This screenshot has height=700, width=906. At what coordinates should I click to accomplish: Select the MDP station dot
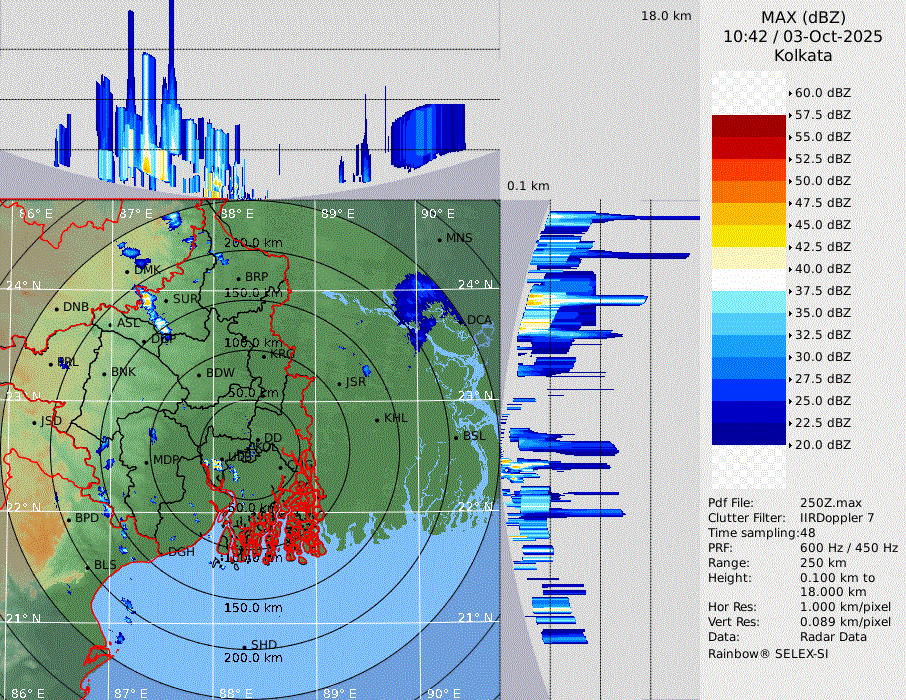[x=146, y=460]
